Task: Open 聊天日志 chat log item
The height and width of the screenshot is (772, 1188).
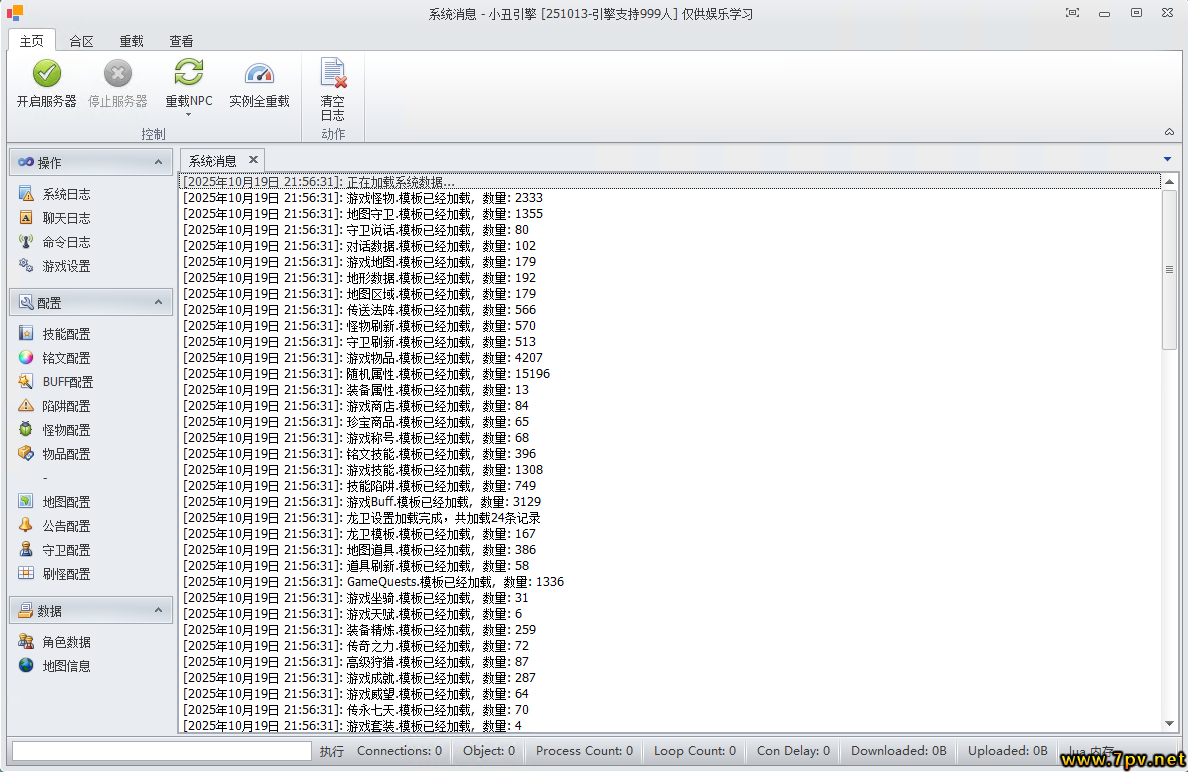Action: click(66, 218)
